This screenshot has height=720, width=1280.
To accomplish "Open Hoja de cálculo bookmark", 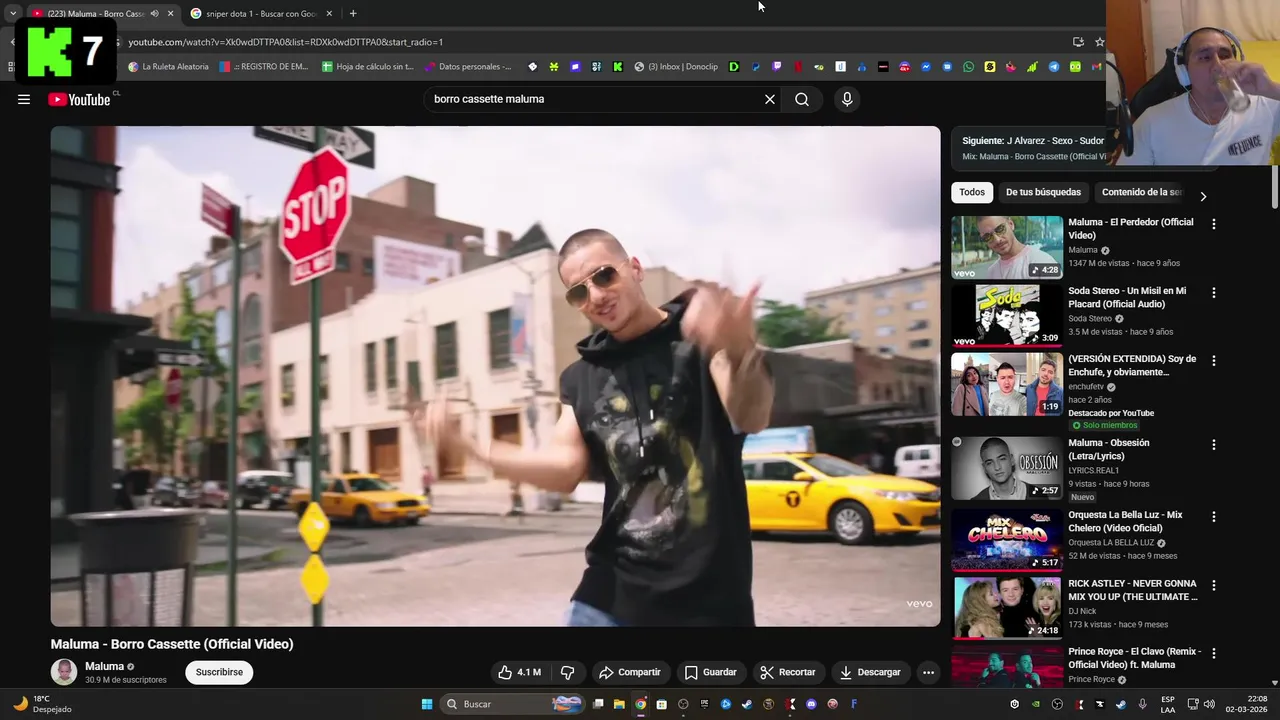I will tap(368, 67).
